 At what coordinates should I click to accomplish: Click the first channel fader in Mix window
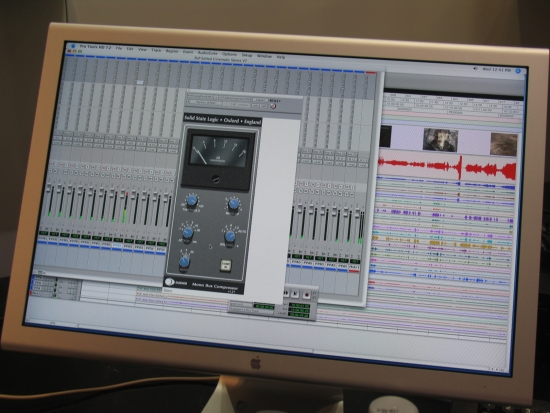(48, 188)
